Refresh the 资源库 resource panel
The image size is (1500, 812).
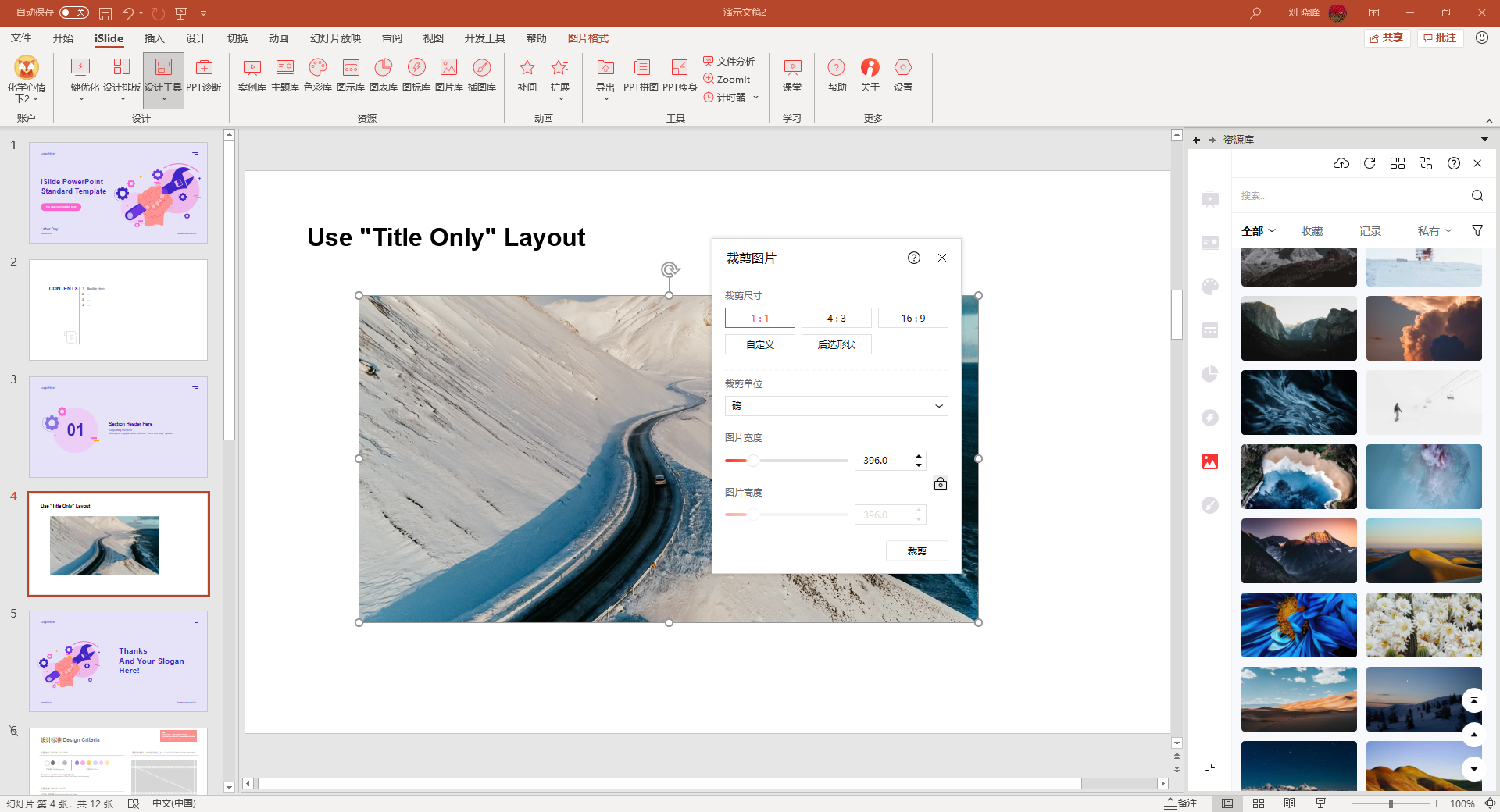pyautogui.click(x=1370, y=163)
